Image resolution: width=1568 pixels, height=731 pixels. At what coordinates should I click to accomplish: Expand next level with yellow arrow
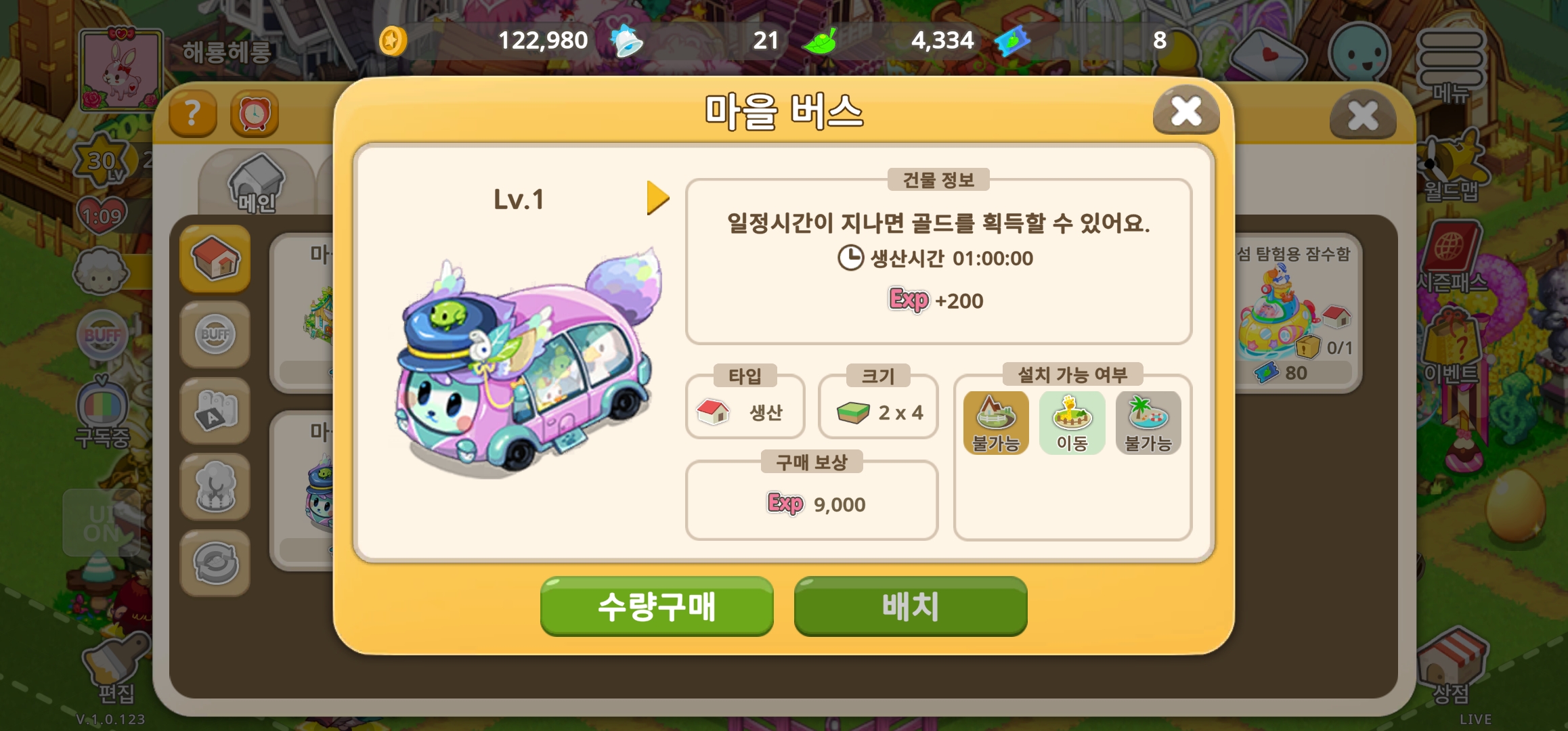point(657,198)
